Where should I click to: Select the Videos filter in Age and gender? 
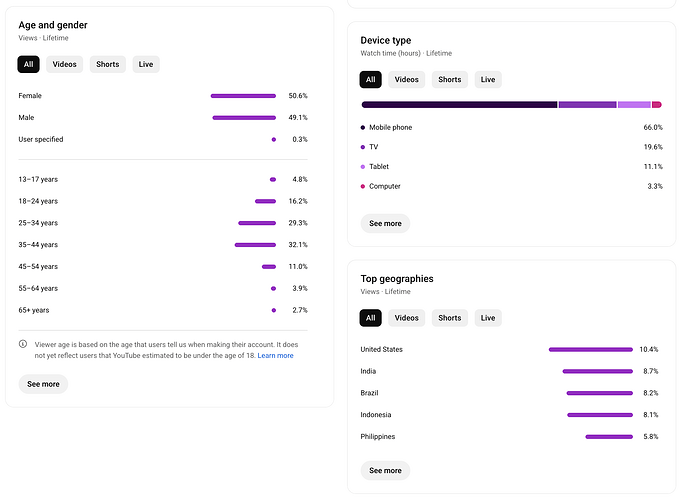[65, 64]
